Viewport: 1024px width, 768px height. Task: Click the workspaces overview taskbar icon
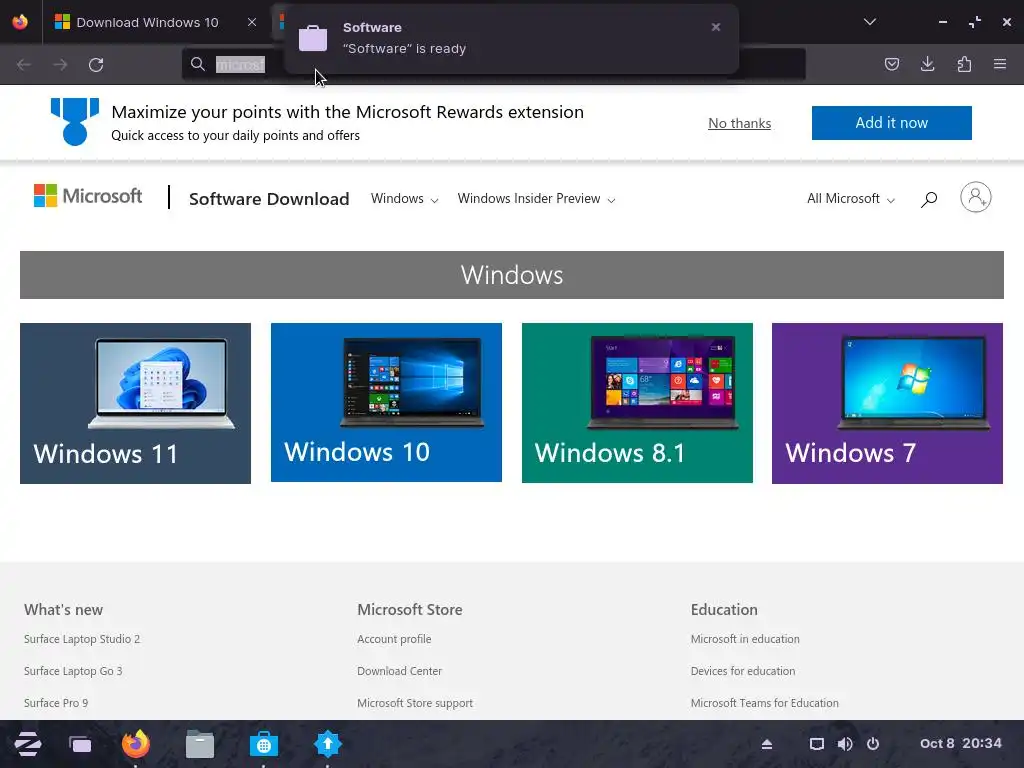pyautogui.click(x=80, y=744)
